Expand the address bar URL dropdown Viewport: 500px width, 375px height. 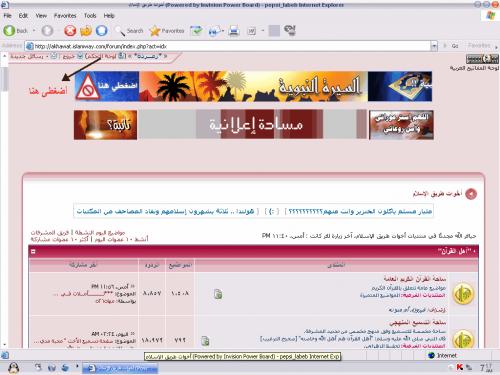[434, 46]
